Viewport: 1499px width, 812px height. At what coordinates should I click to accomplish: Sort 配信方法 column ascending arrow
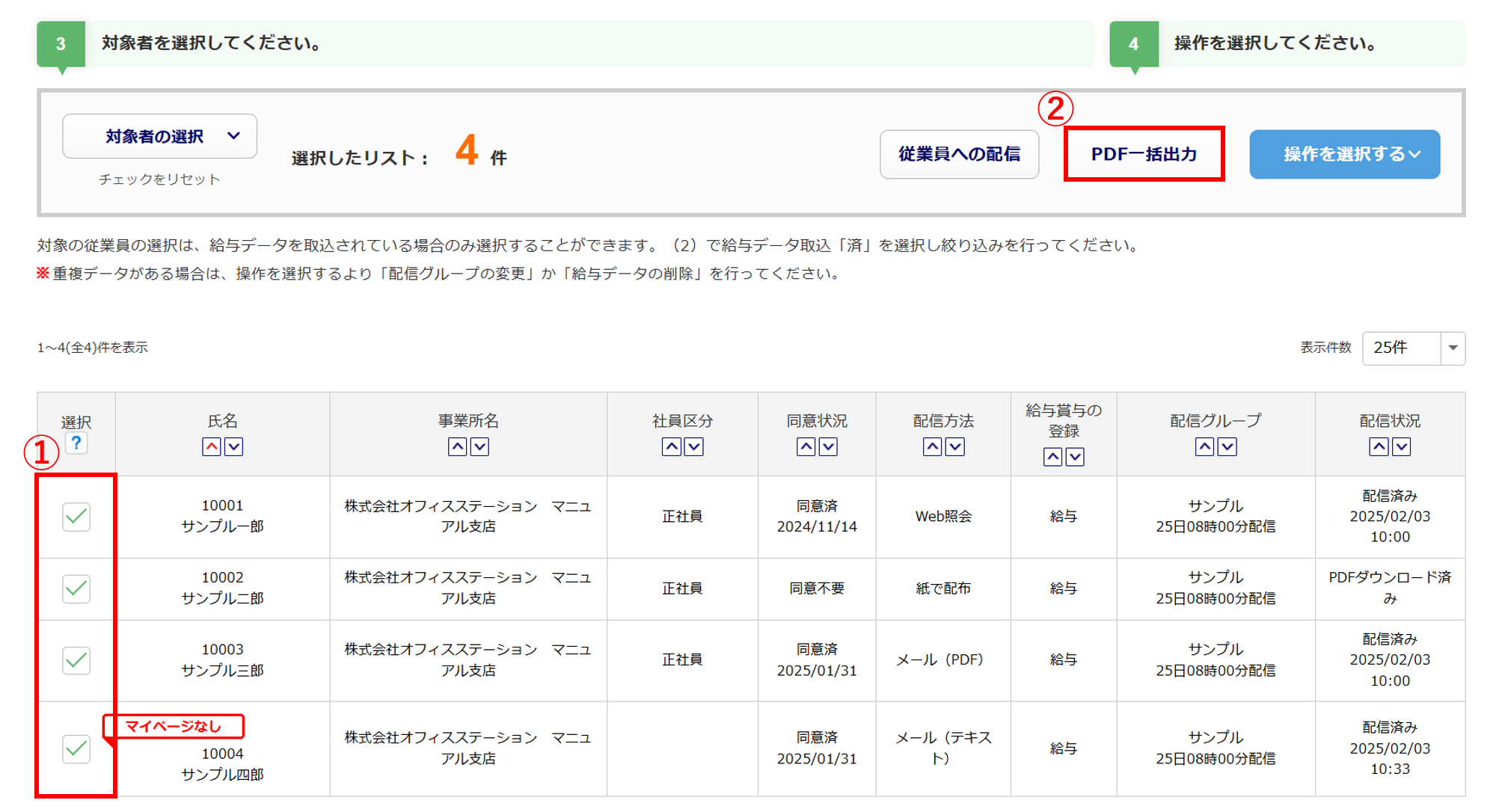click(x=932, y=447)
